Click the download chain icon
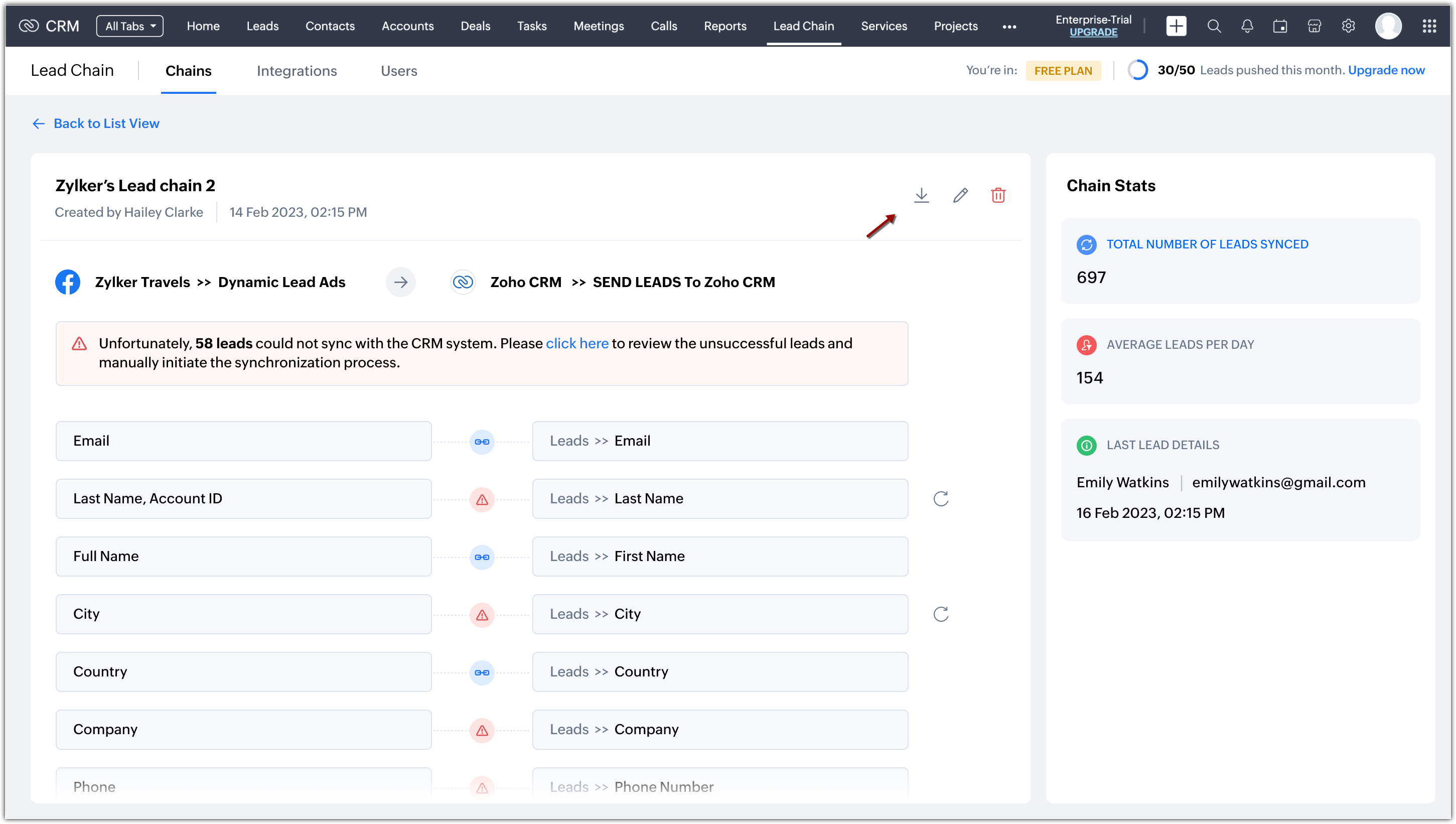 pyautogui.click(x=922, y=195)
